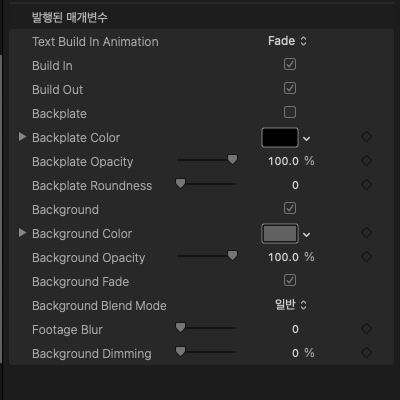Uncheck the Background checkbox

(x=290, y=208)
